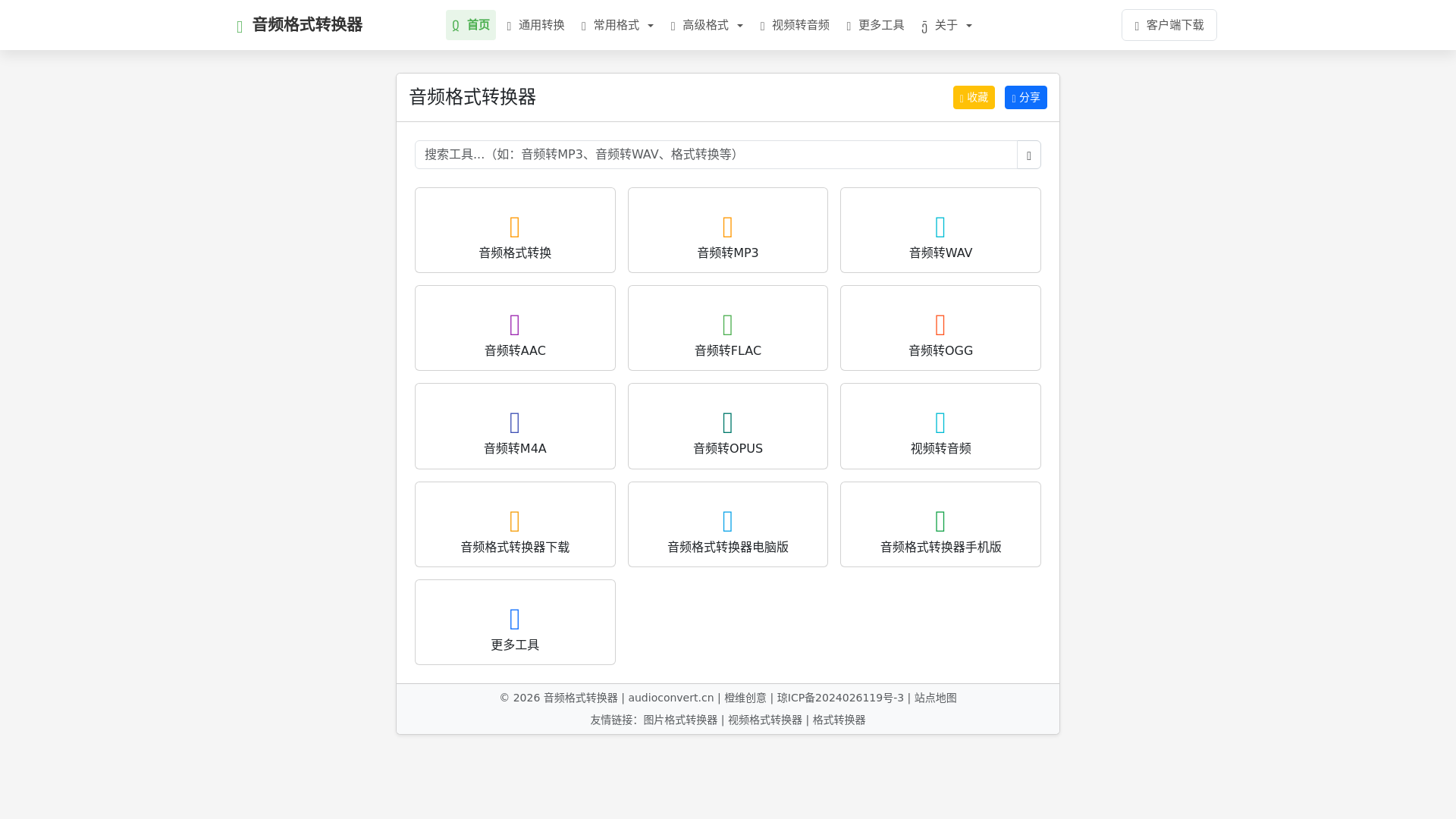Viewport: 1456px width, 819px height.
Task: Open the 音频转AAC card label
Action: coord(515,350)
